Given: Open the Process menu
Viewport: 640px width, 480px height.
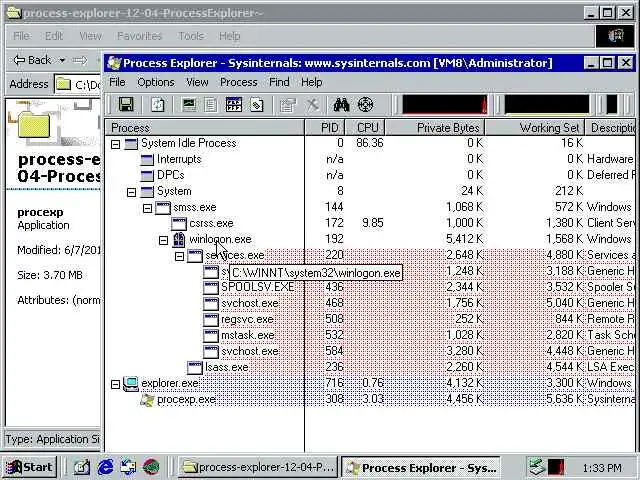Looking at the screenshot, I should tap(239, 82).
